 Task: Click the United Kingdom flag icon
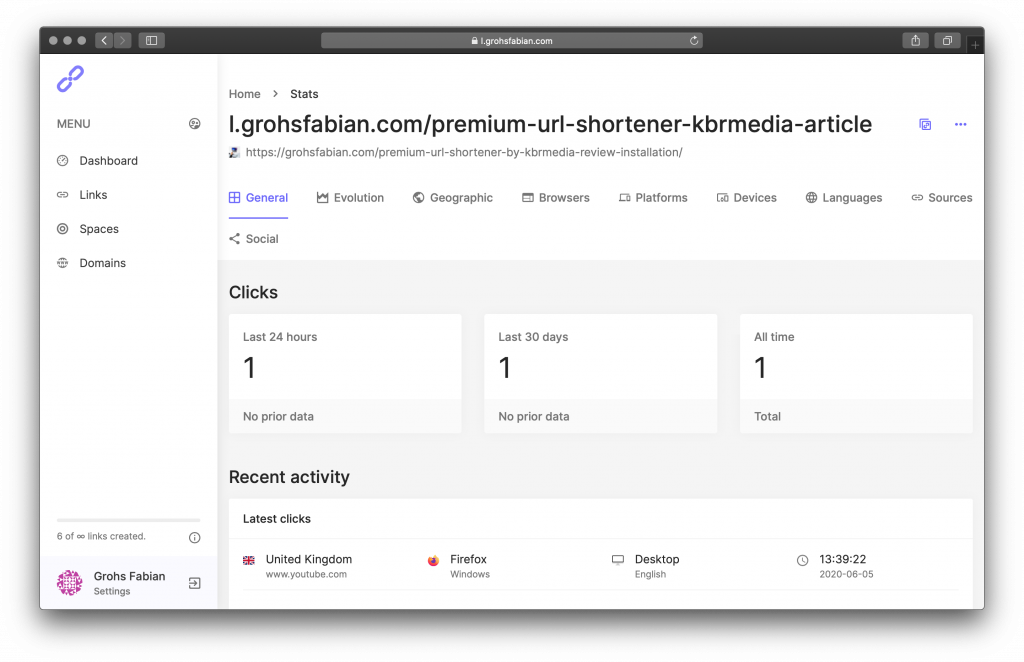[249, 560]
